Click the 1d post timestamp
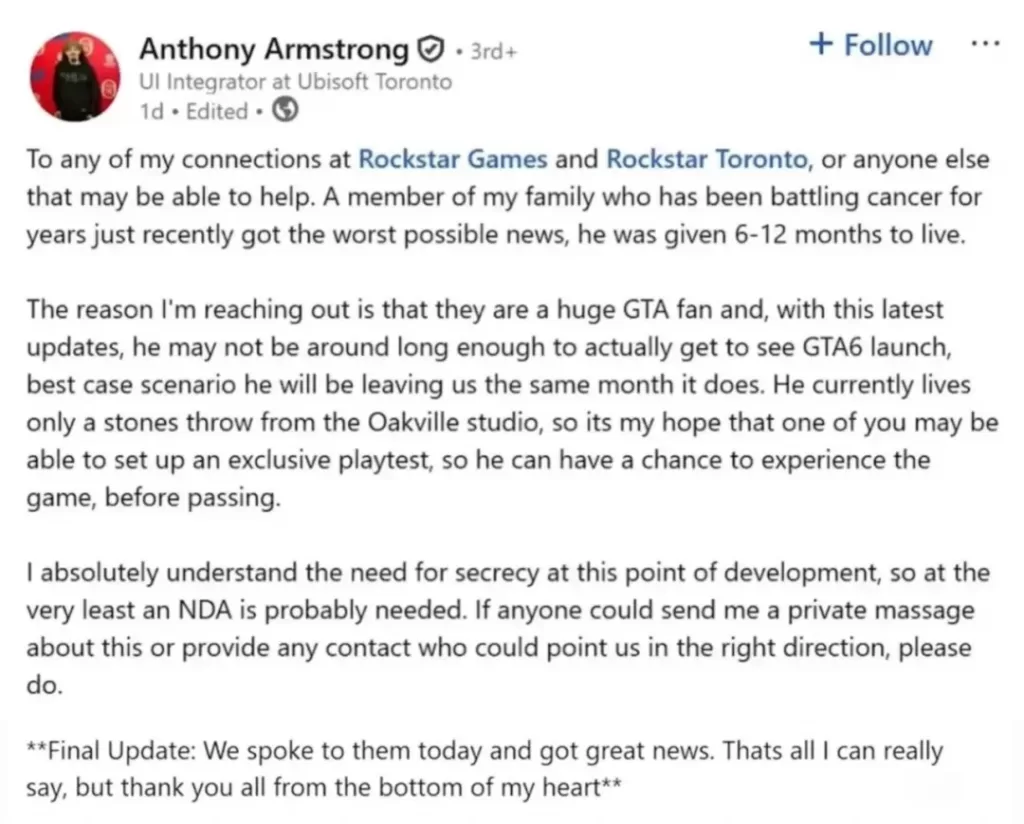 (x=152, y=111)
